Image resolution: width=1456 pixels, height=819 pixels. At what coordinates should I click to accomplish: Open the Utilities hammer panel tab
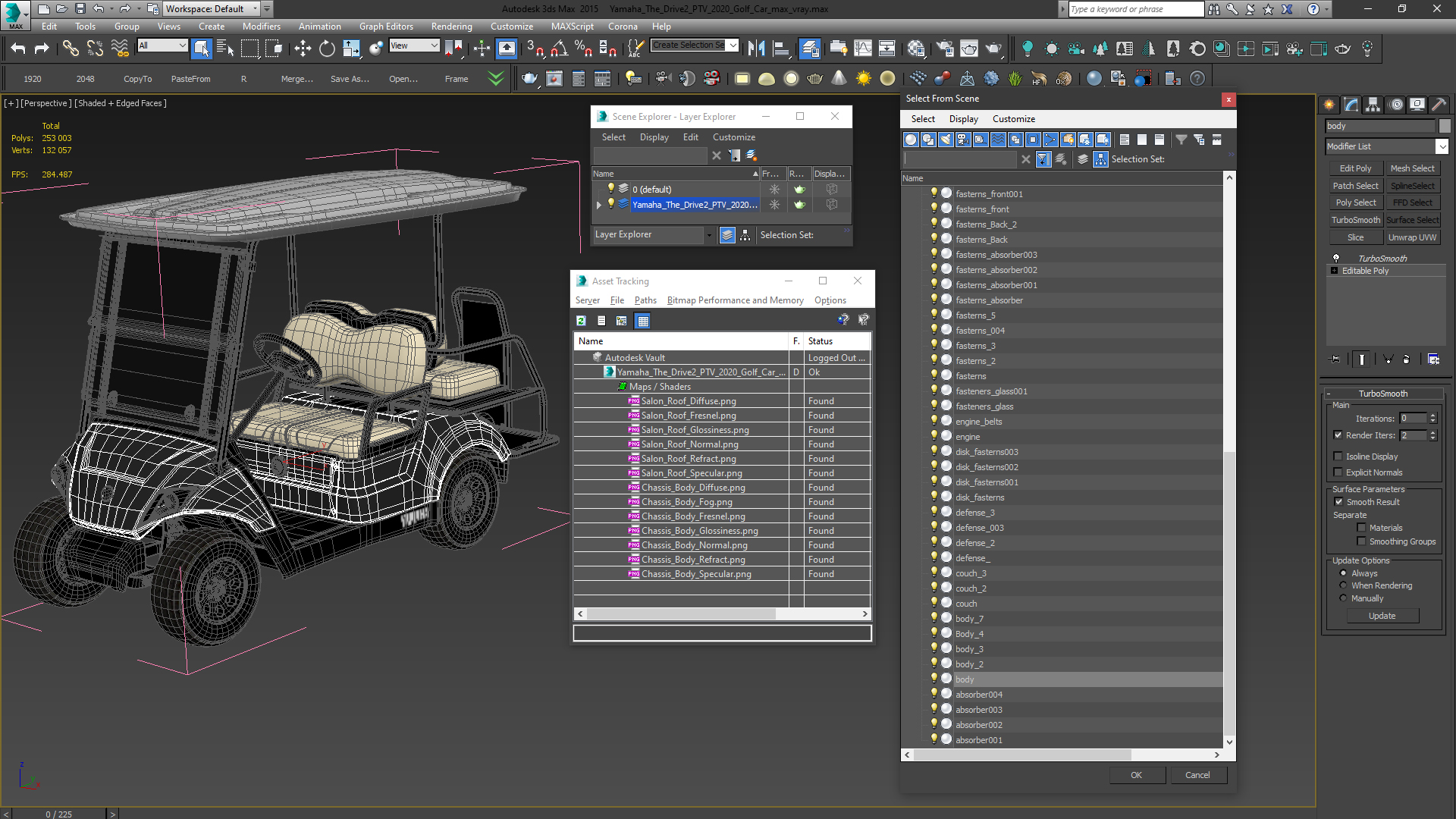[x=1439, y=105]
